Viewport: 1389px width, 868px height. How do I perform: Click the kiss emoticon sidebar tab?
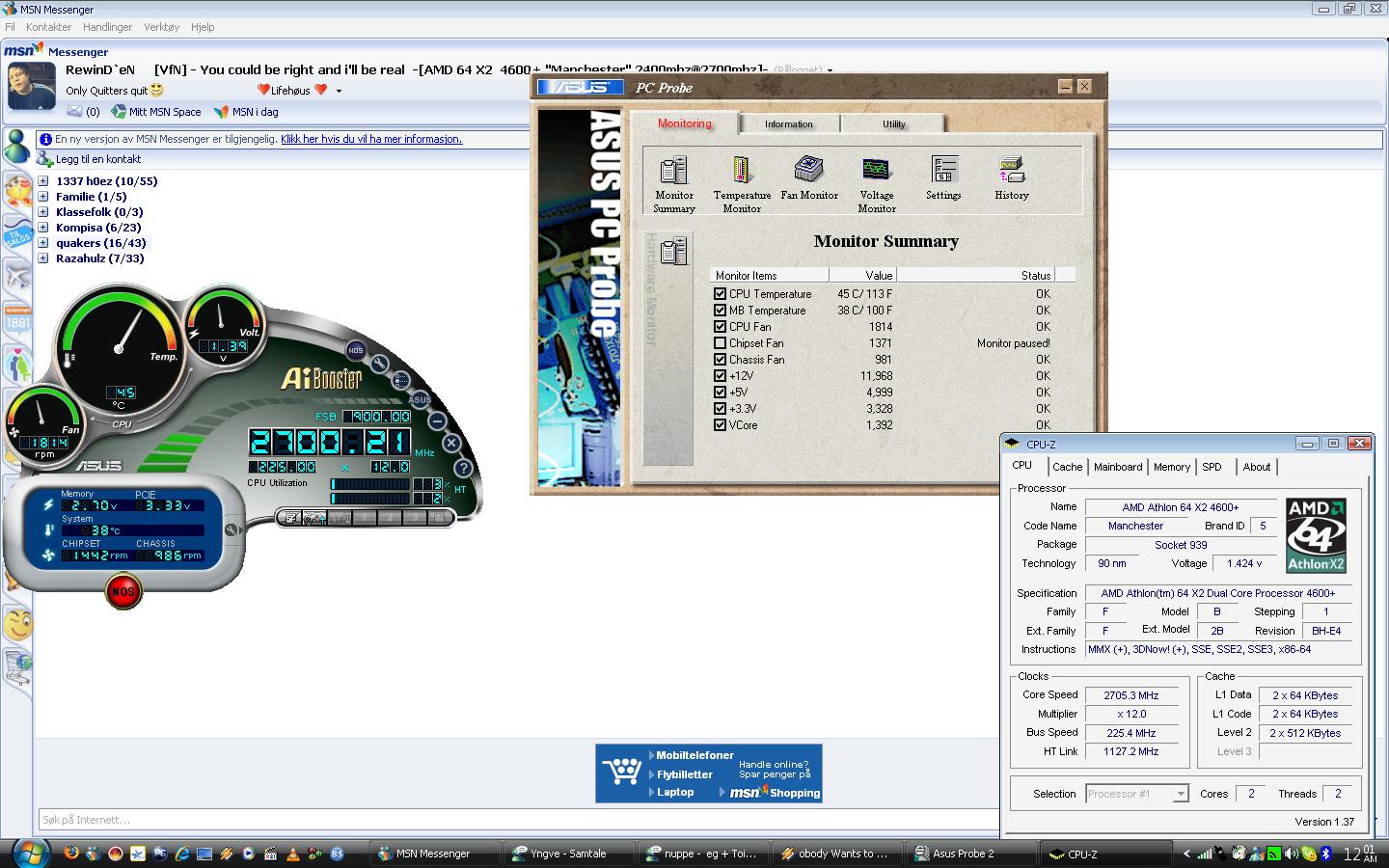pyautogui.click(x=17, y=191)
